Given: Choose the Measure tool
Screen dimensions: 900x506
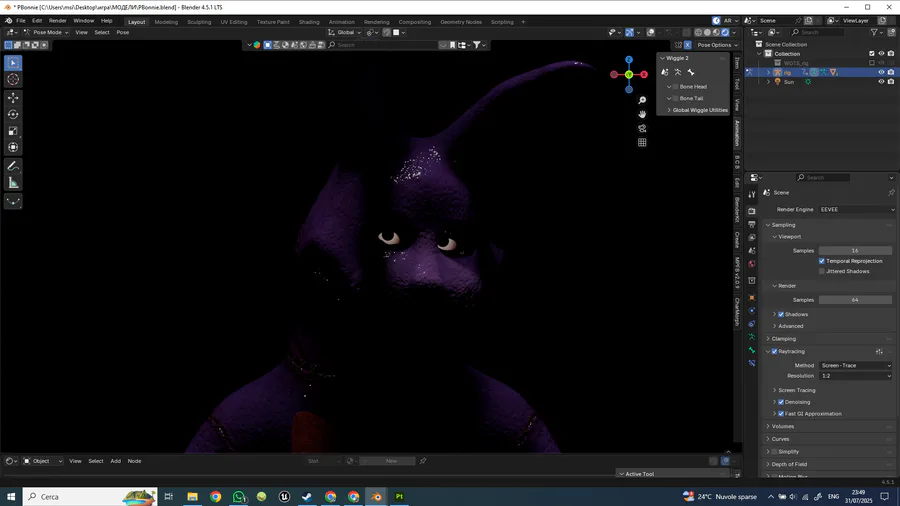Looking at the screenshot, I should (x=13, y=183).
